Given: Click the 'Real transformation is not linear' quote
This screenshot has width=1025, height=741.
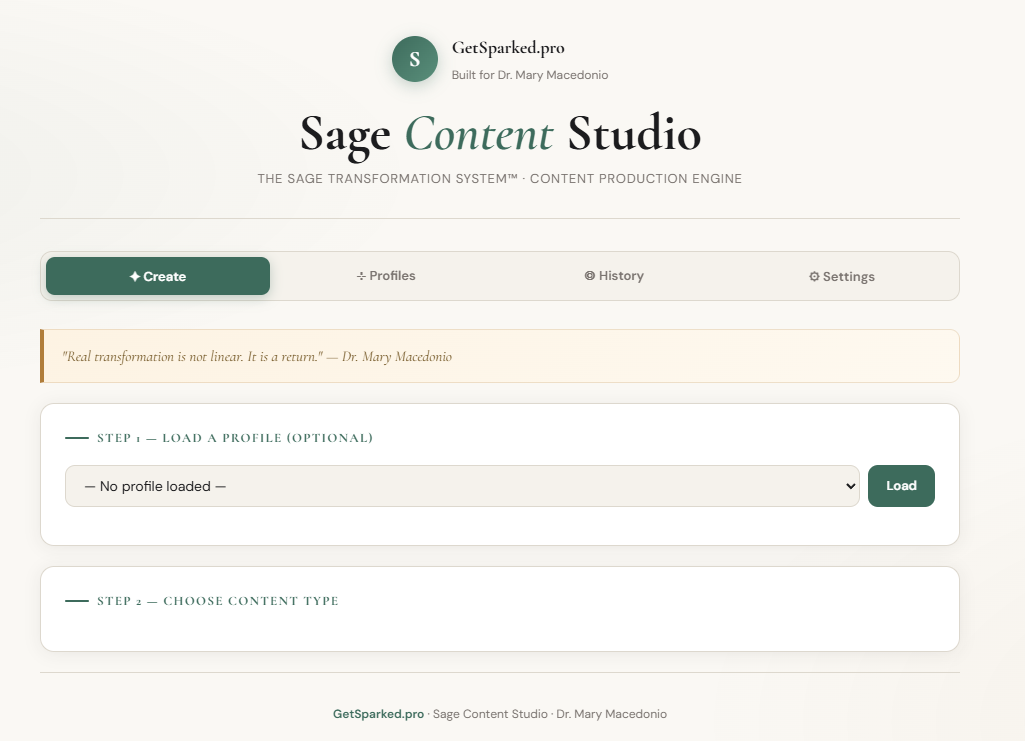Looking at the screenshot, I should point(257,356).
